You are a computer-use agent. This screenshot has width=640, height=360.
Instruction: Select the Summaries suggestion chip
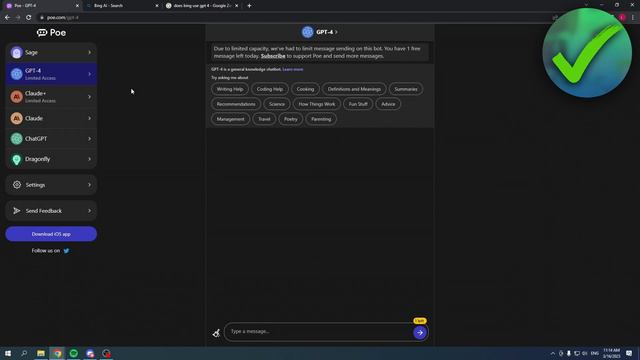tap(406, 89)
